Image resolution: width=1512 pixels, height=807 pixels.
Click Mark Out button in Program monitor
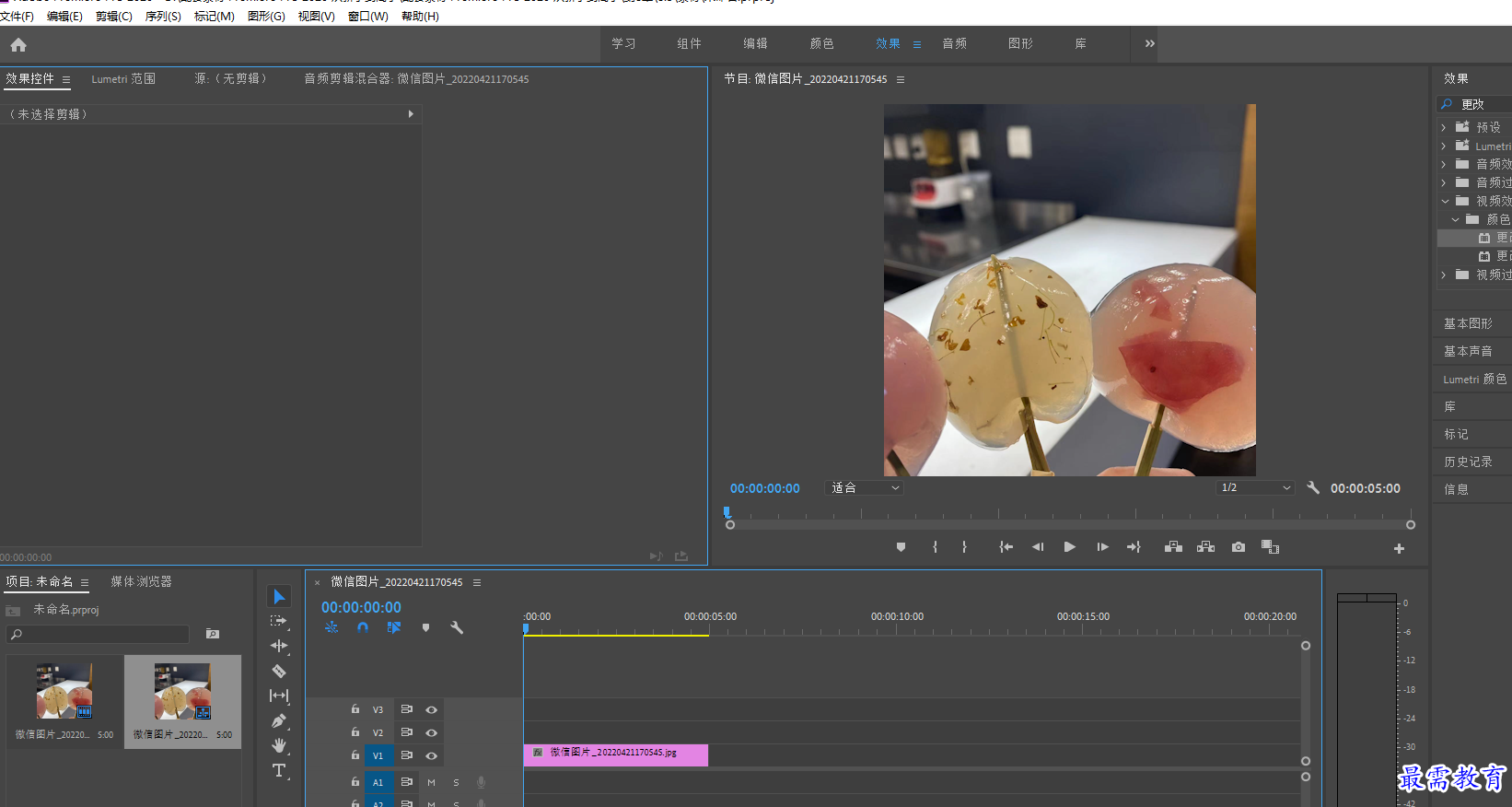pos(964,547)
